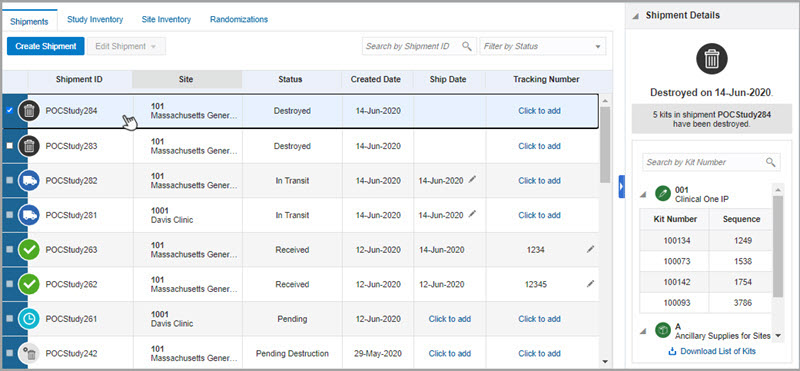The width and height of the screenshot is (800, 371).
Task: Click the truck icon for POCStudy282
Action: tap(29, 181)
